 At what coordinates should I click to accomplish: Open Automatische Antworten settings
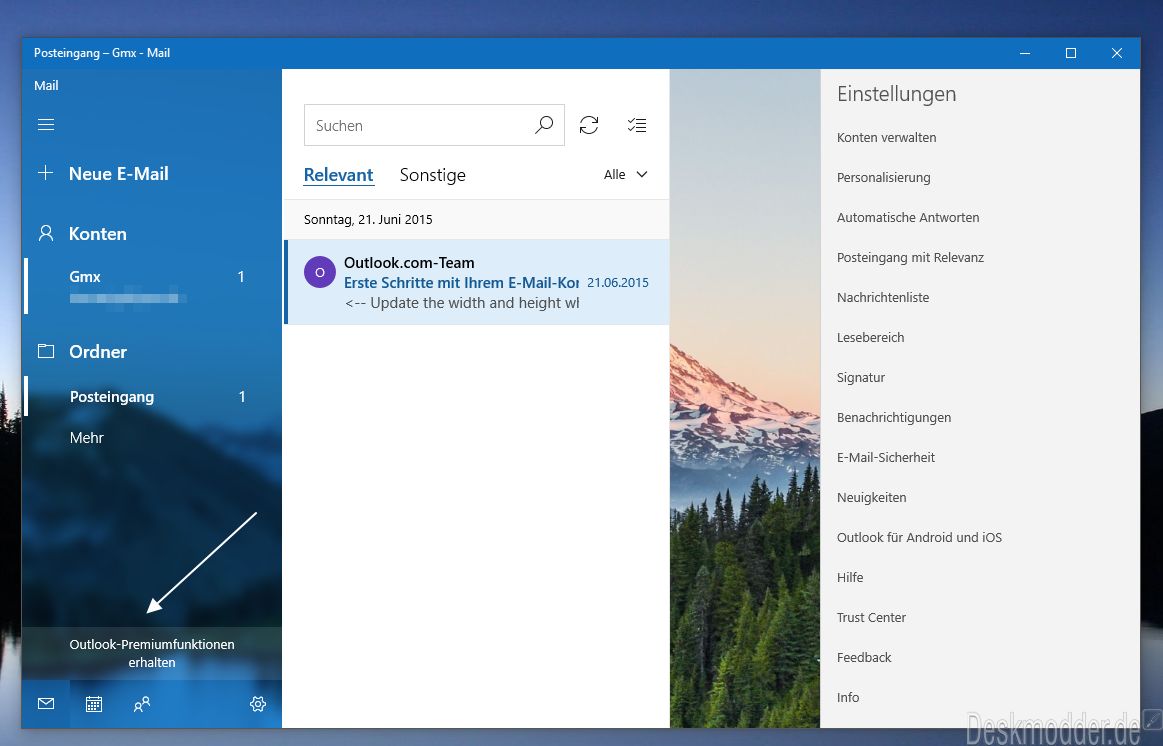pos(908,217)
